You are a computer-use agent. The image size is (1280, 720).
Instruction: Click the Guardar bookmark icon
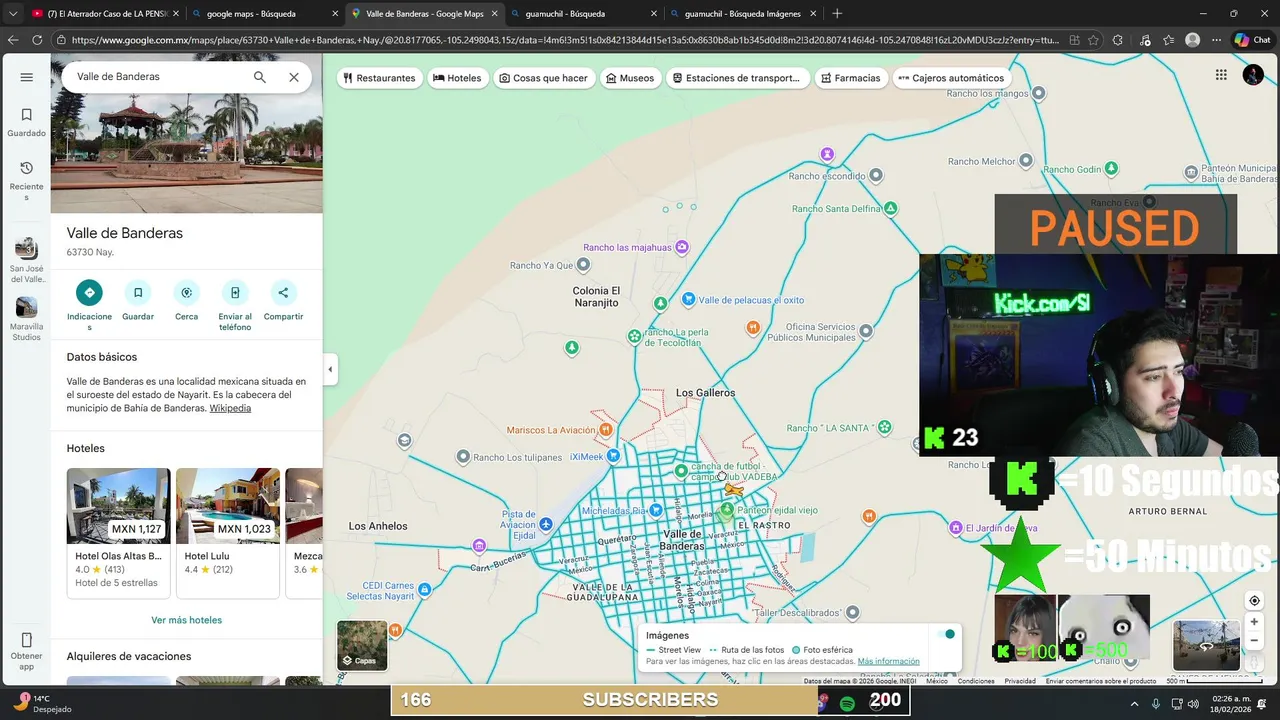point(138,293)
